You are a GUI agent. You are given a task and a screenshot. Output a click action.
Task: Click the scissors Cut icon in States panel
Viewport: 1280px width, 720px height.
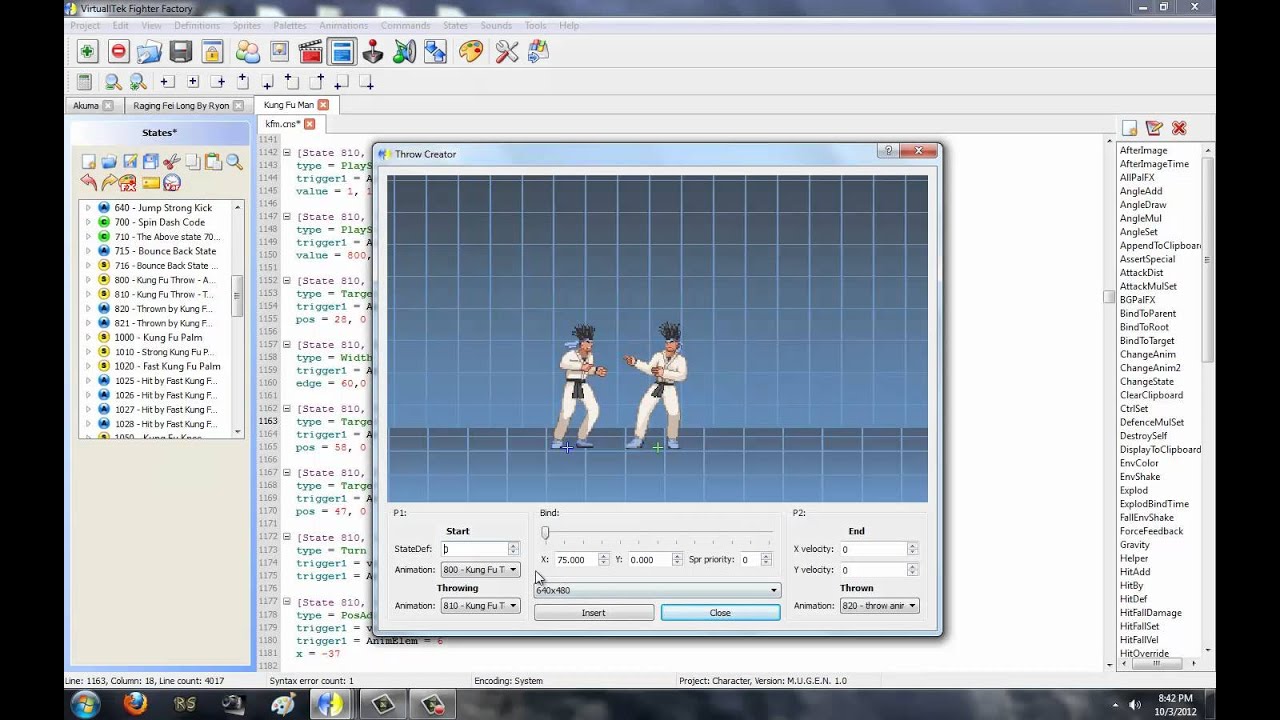coord(172,161)
